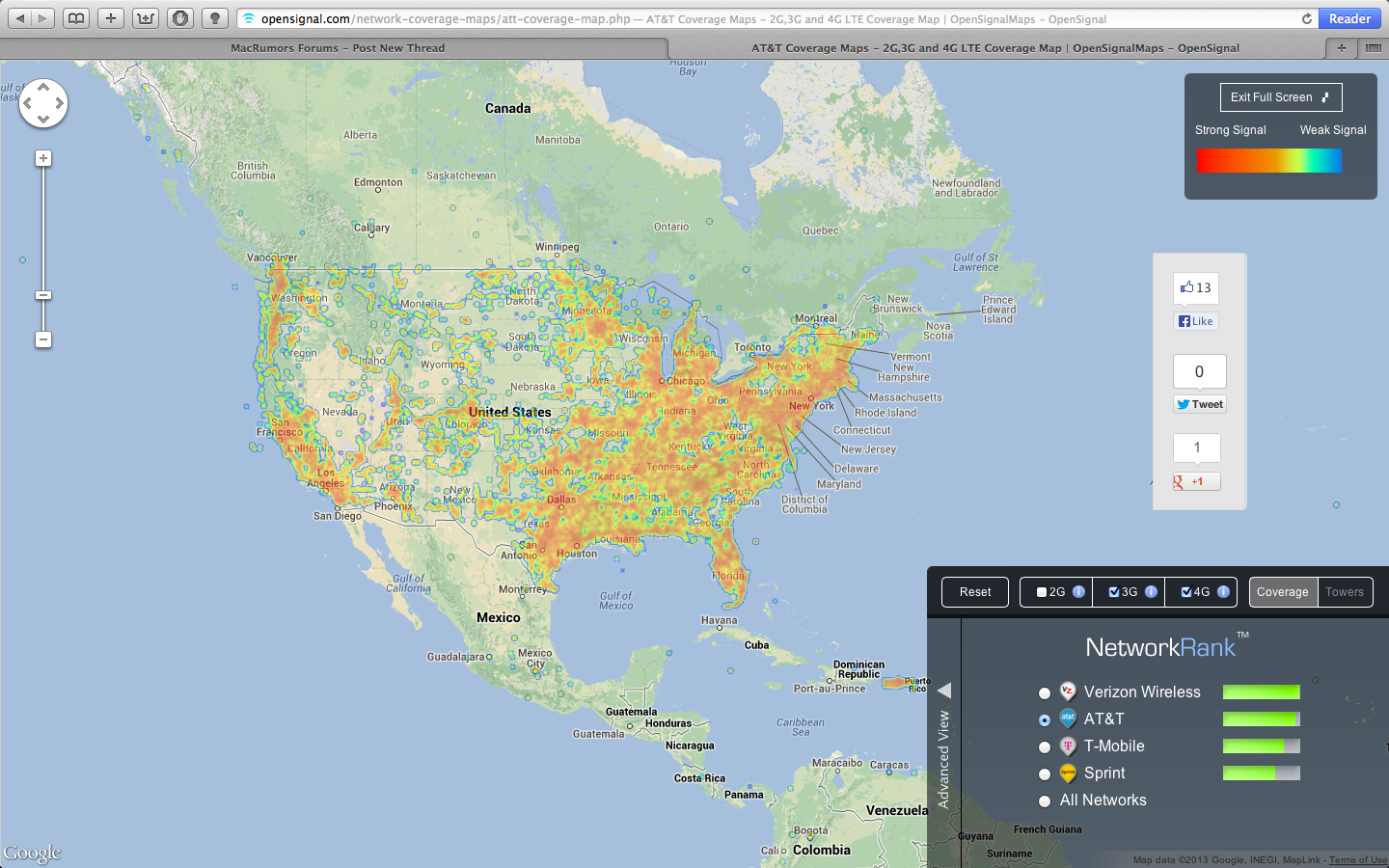This screenshot has width=1389, height=868.
Task: Click the Strong Signal label
Action: [1231, 130]
